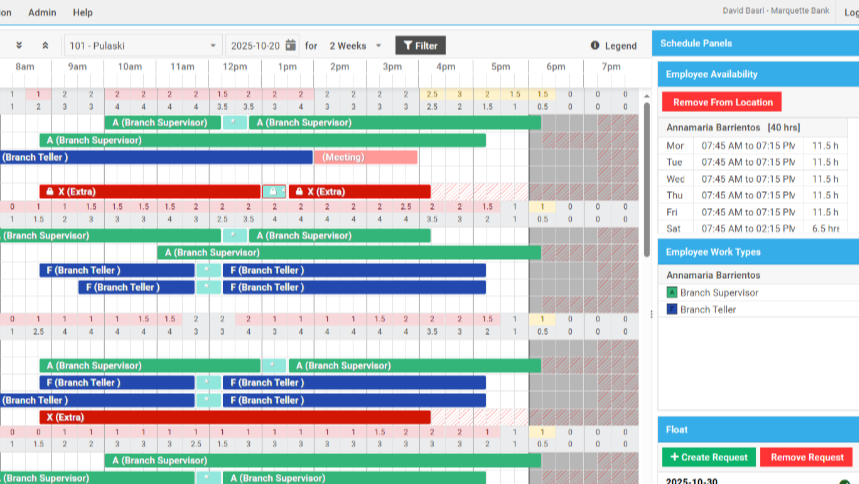This screenshot has height=484, width=859.
Task: Click the 12pm time column header
Action: 234,66
